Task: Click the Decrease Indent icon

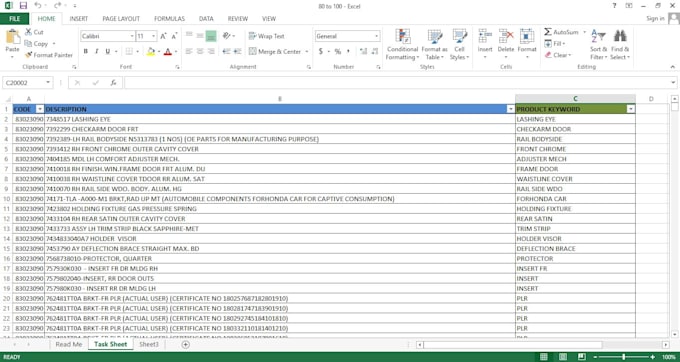Action: [226, 51]
